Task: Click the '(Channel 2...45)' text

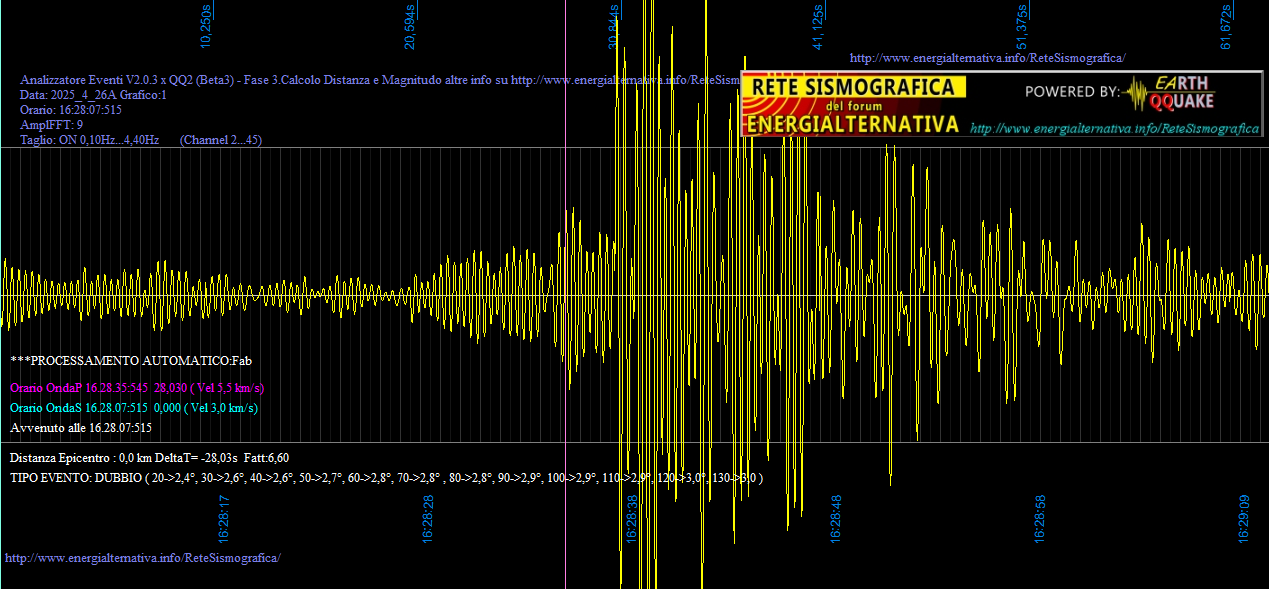Action: coord(221,140)
